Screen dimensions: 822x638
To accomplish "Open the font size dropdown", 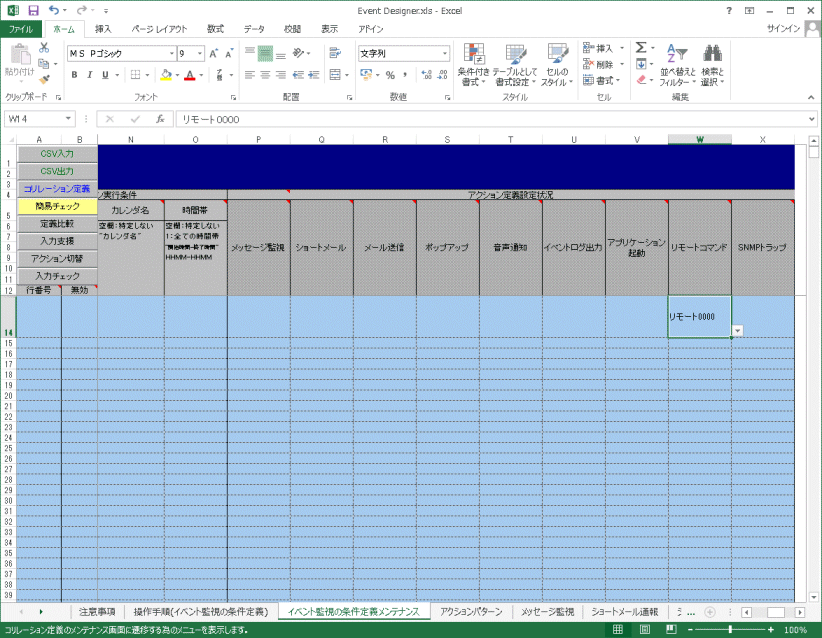I will 200,53.
